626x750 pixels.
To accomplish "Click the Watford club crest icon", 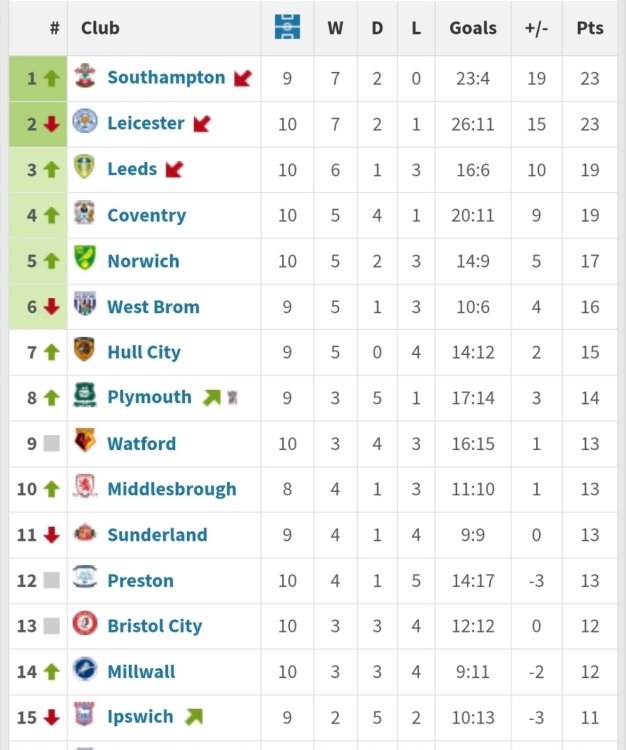I will pos(85,442).
